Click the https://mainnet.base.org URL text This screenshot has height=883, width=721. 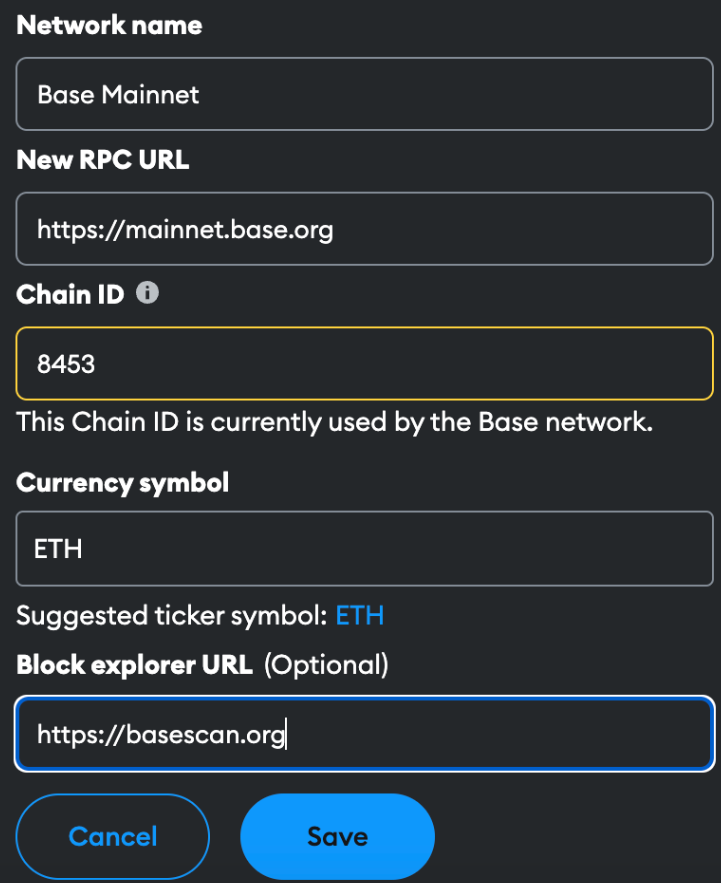(x=184, y=230)
